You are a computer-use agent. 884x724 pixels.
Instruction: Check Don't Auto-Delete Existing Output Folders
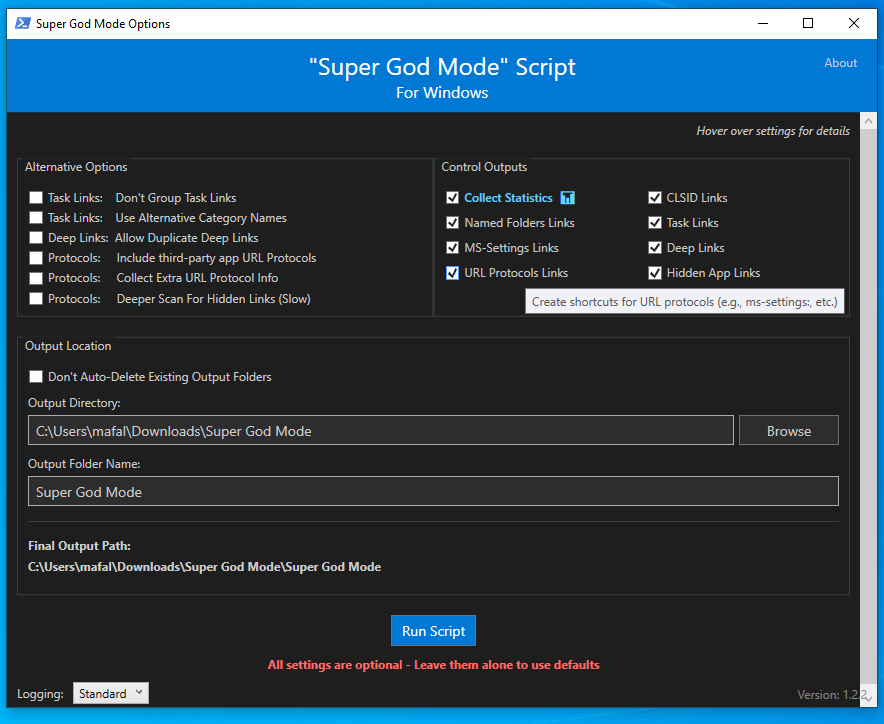click(36, 377)
